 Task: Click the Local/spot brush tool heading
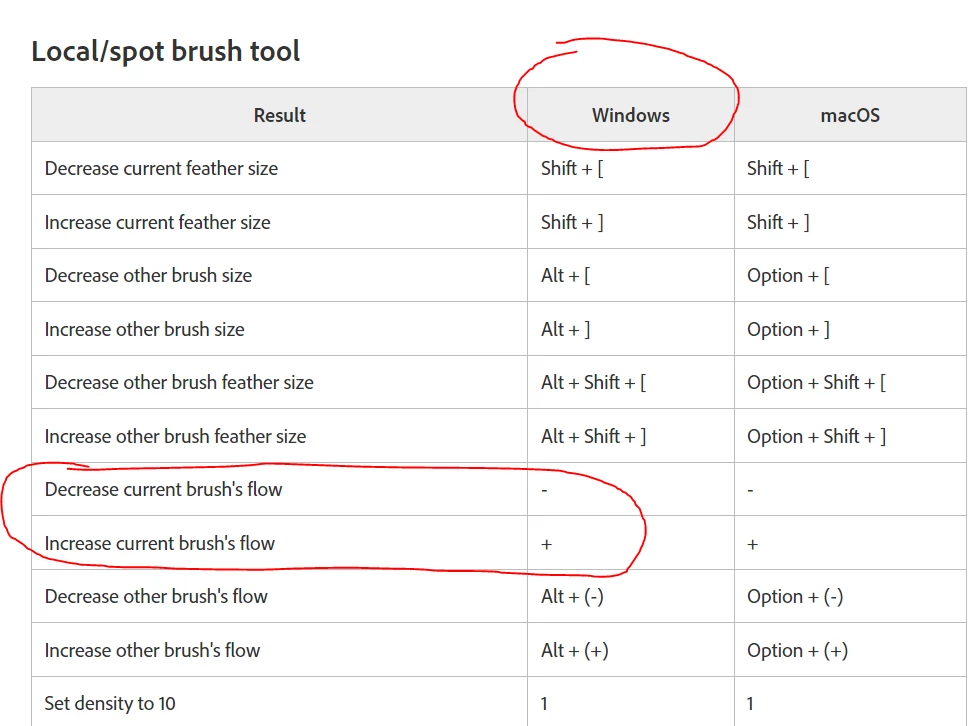click(166, 51)
